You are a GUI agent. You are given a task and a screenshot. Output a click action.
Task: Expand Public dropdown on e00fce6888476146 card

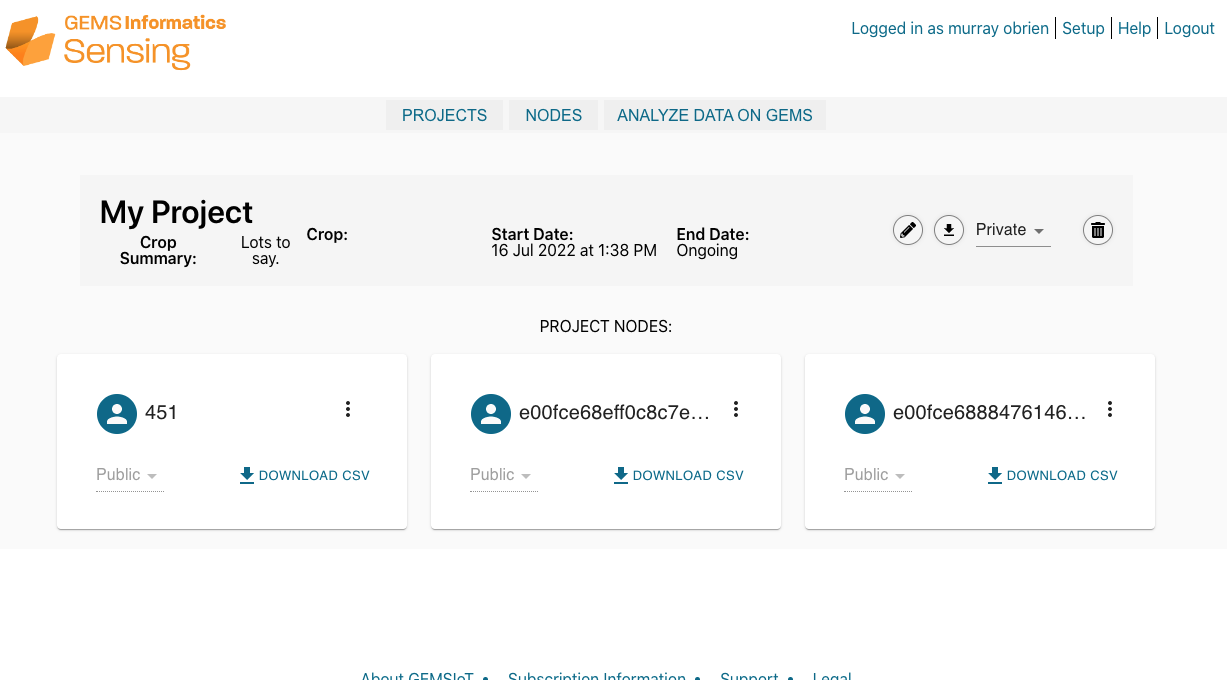877,475
